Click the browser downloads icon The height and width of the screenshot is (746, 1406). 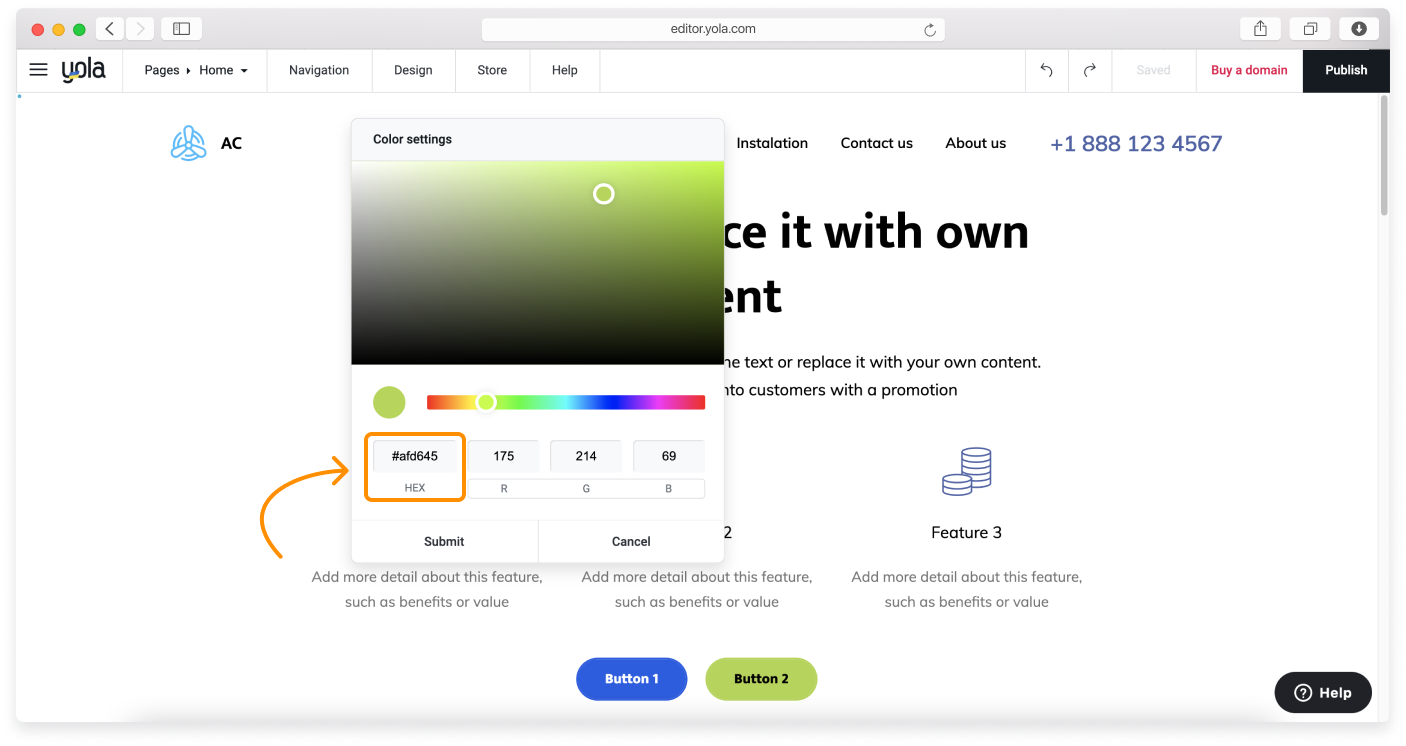[1358, 28]
